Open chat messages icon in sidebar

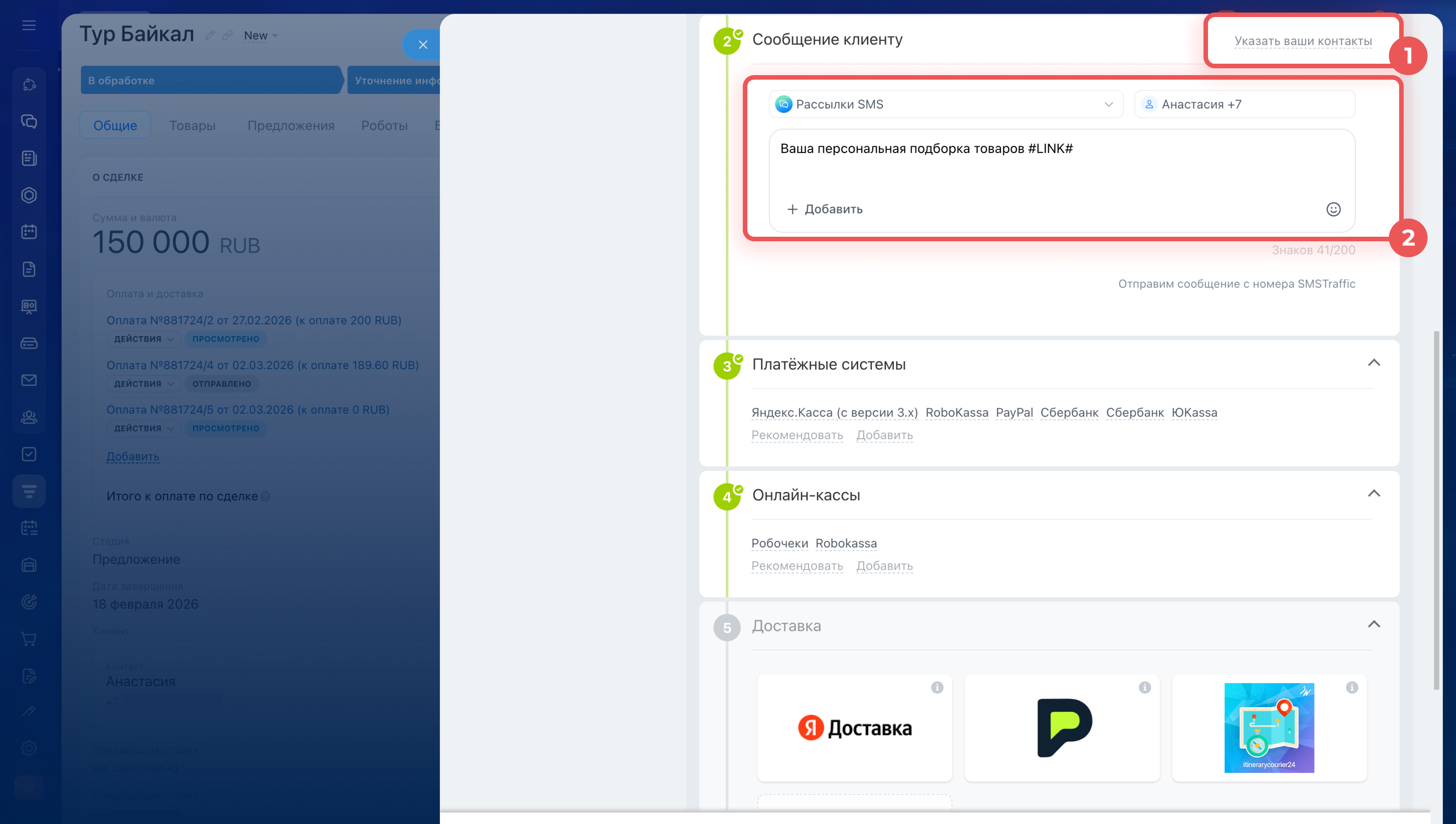click(x=29, y=121)
